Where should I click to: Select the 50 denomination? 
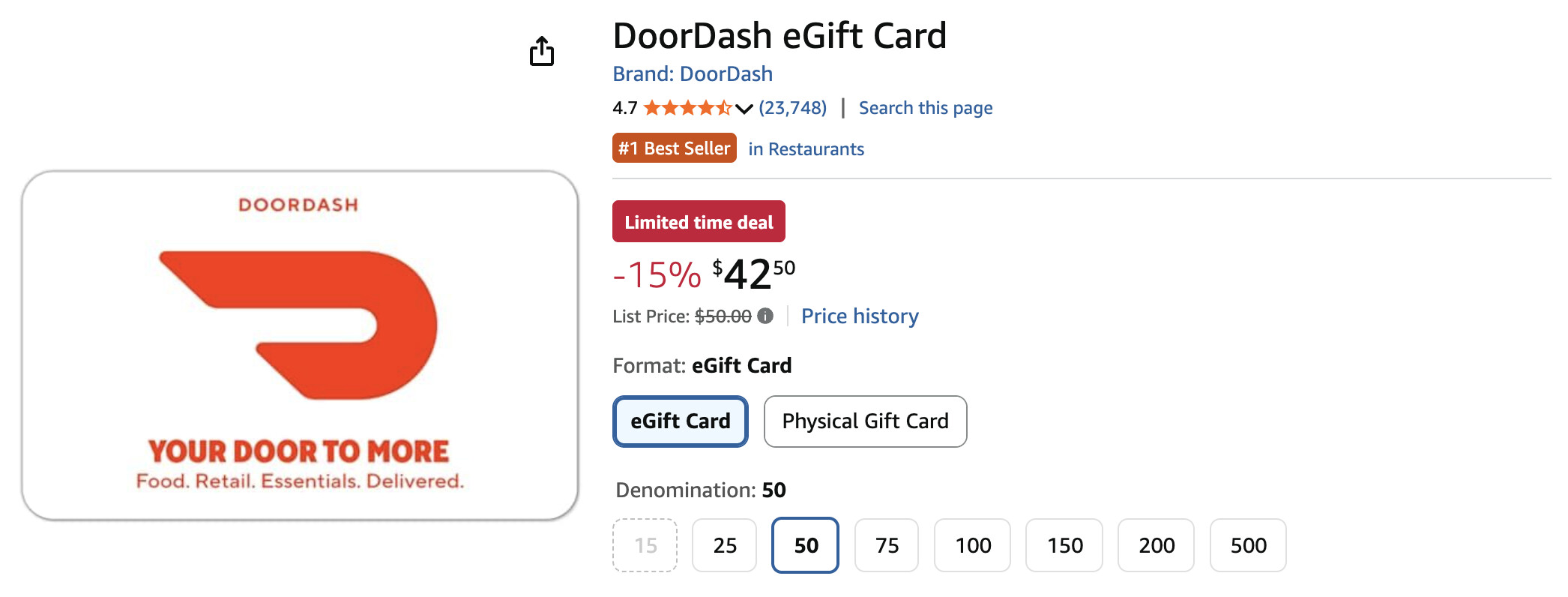[805, 545]
